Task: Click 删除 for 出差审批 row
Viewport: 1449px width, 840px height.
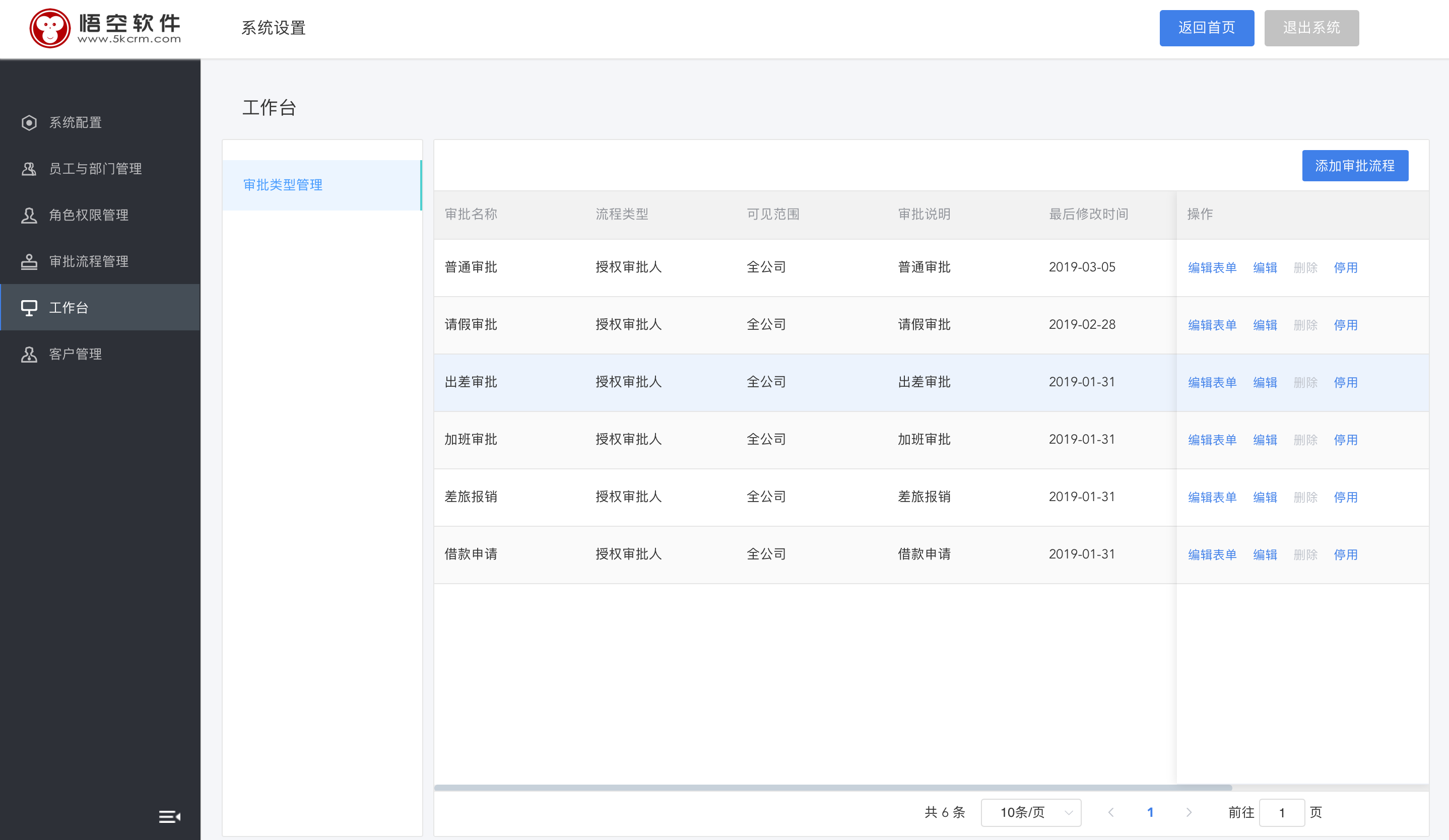Action: 1305,383
